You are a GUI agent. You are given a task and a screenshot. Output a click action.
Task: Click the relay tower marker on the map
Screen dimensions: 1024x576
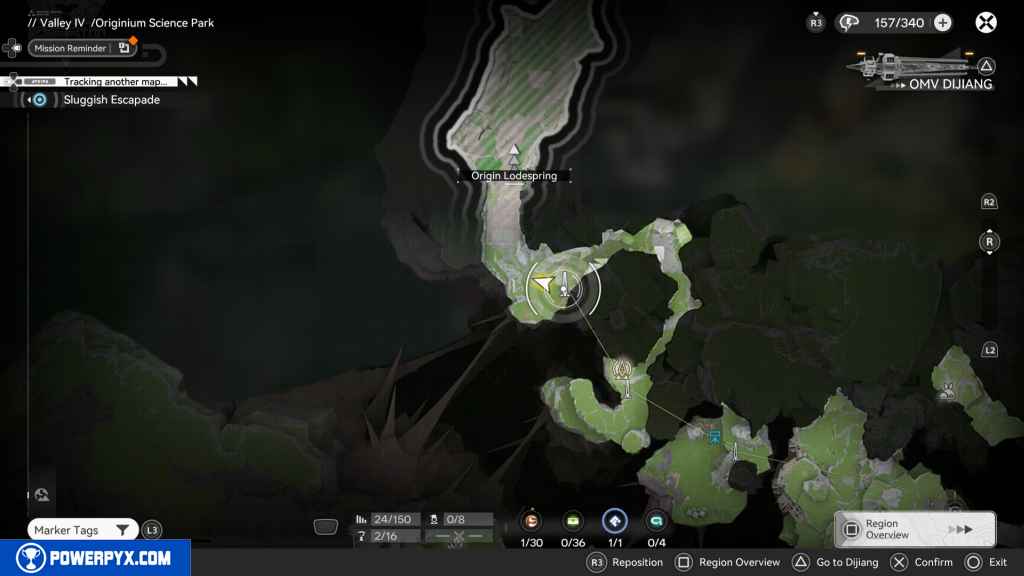[x=625, y=371]
